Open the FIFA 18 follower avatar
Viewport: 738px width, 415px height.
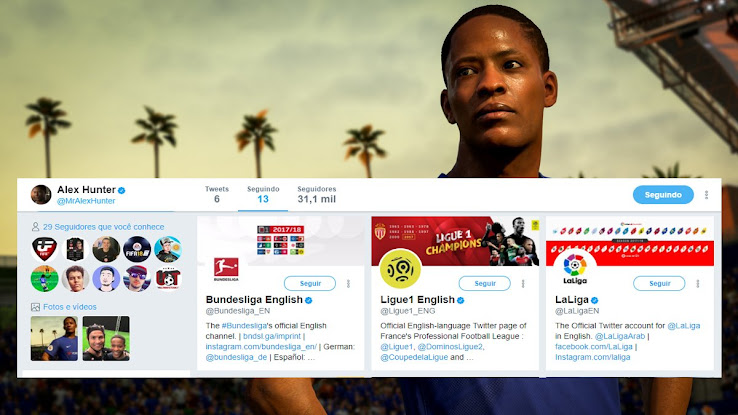click(x=137, y=249)
